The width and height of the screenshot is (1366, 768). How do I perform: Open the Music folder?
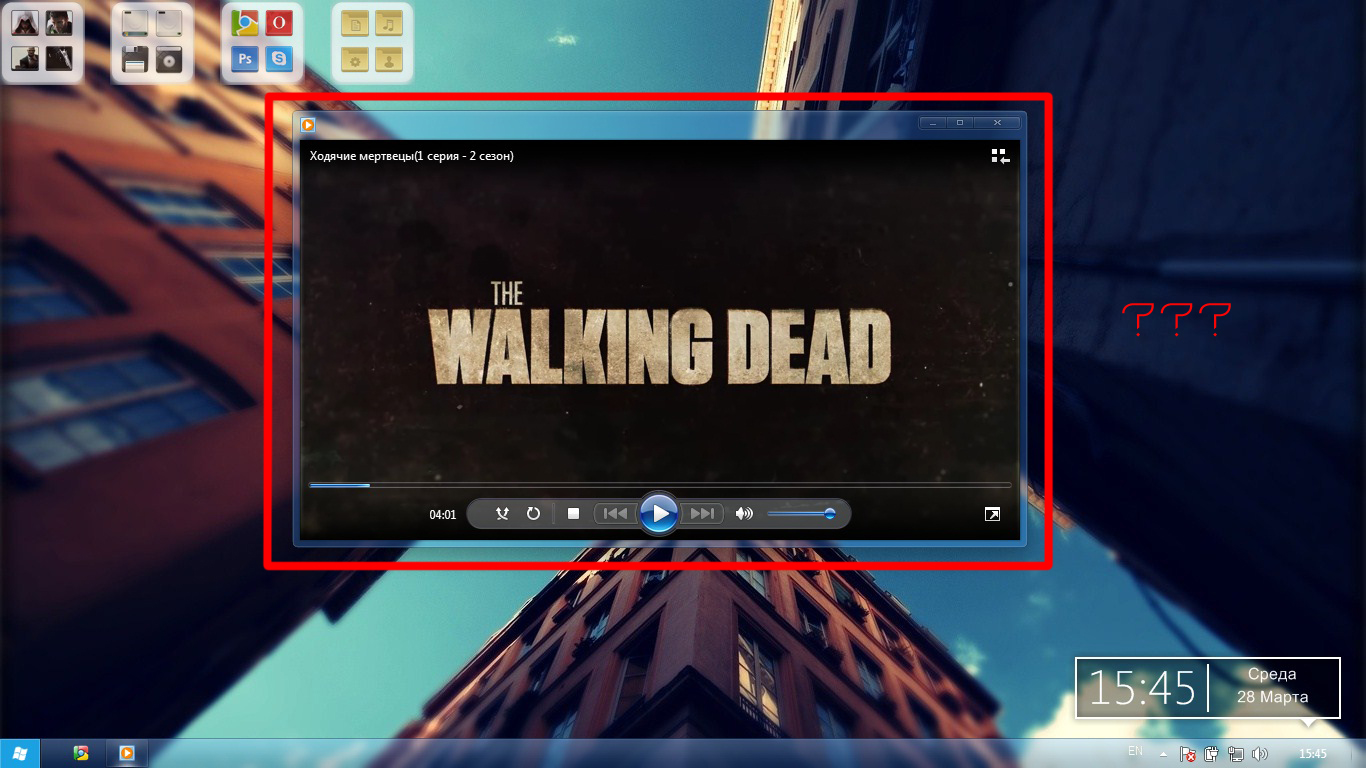pos(389,23)
